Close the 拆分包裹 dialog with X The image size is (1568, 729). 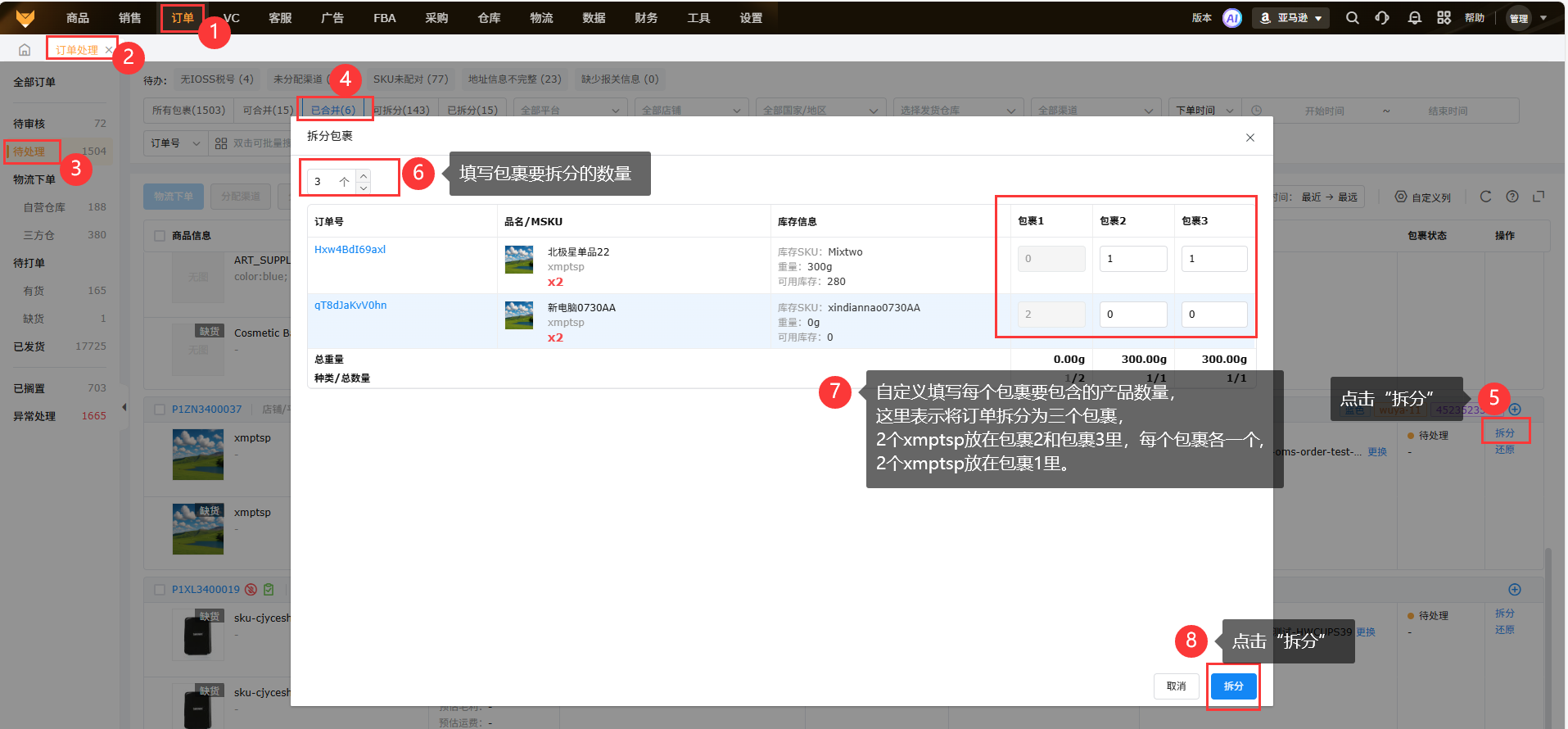[1250, 138]
